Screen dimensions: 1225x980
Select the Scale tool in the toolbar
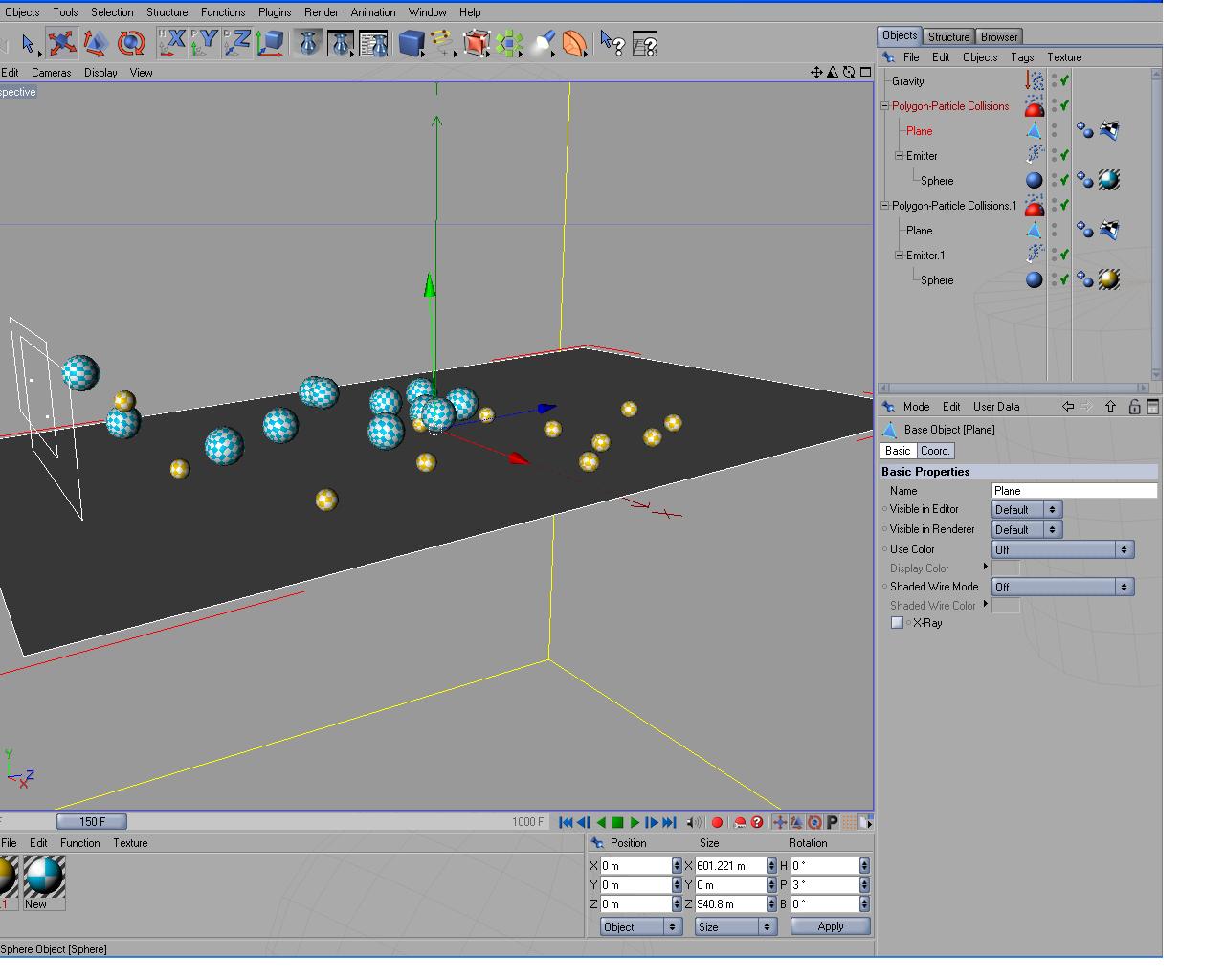coord(95,43)
